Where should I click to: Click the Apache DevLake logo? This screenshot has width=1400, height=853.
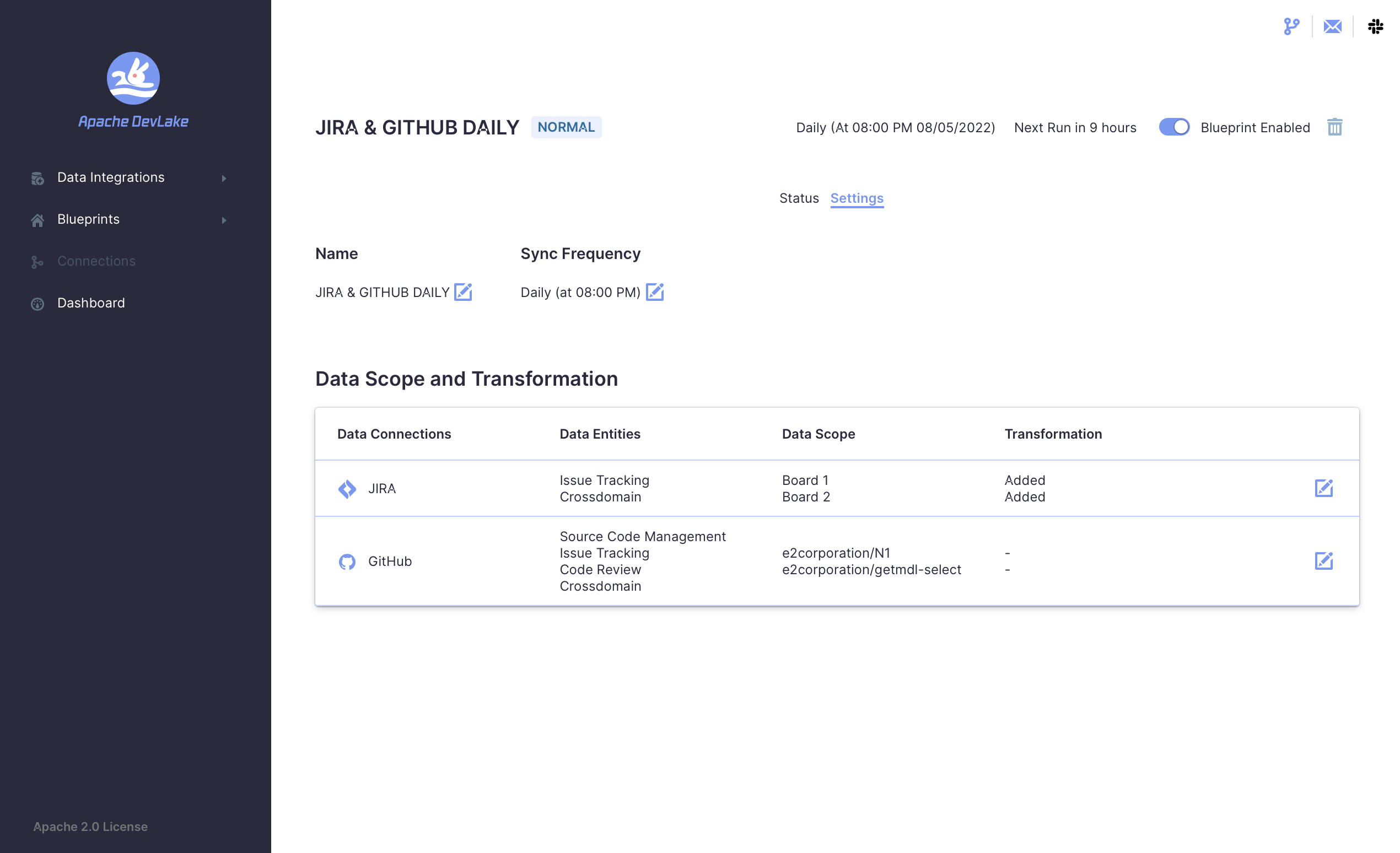click(x=133, y=78)
